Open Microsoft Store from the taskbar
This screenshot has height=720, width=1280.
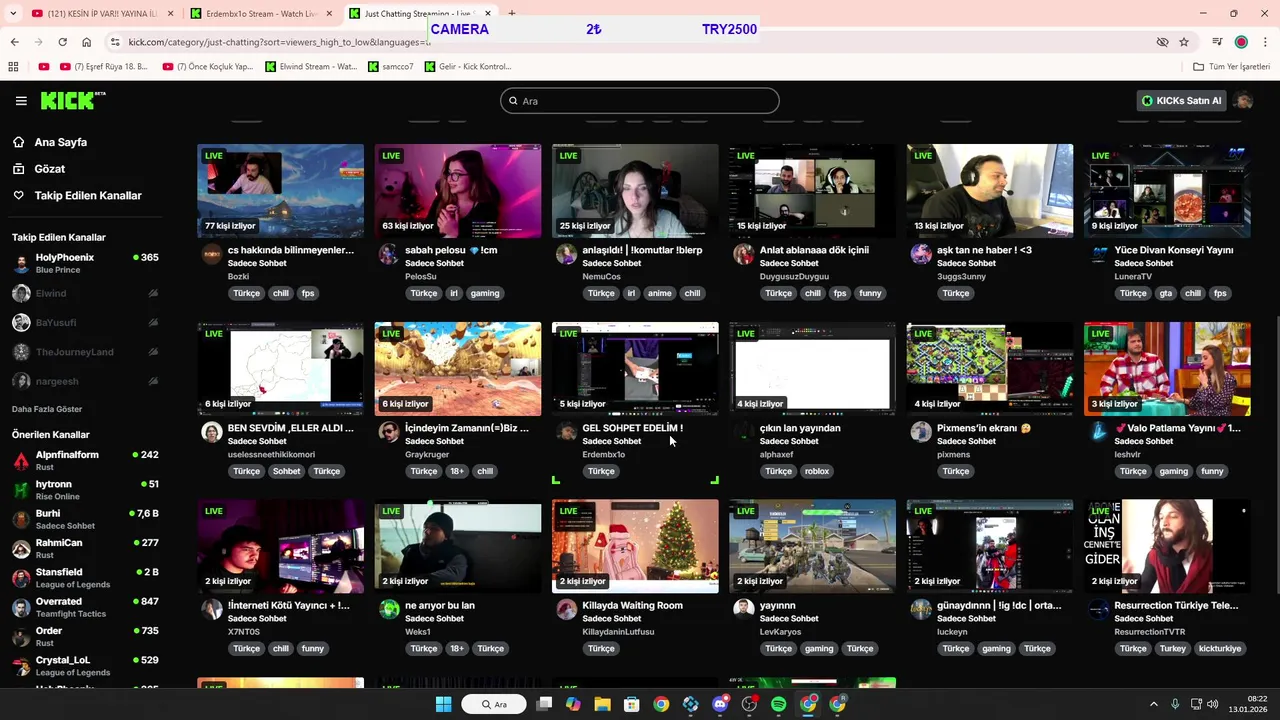point(631,704)
